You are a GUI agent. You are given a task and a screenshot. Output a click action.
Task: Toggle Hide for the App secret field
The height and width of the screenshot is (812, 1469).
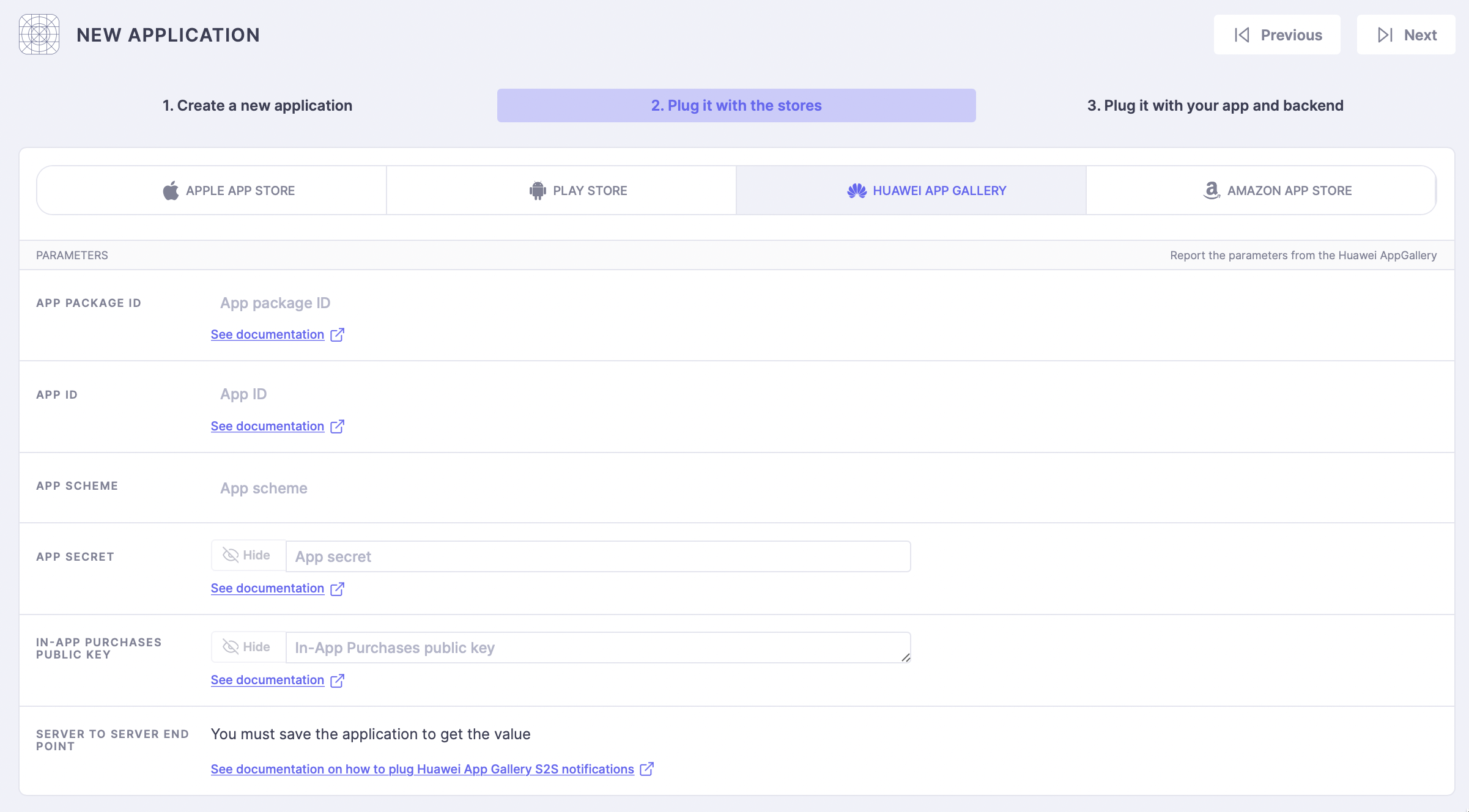[248, 555]
